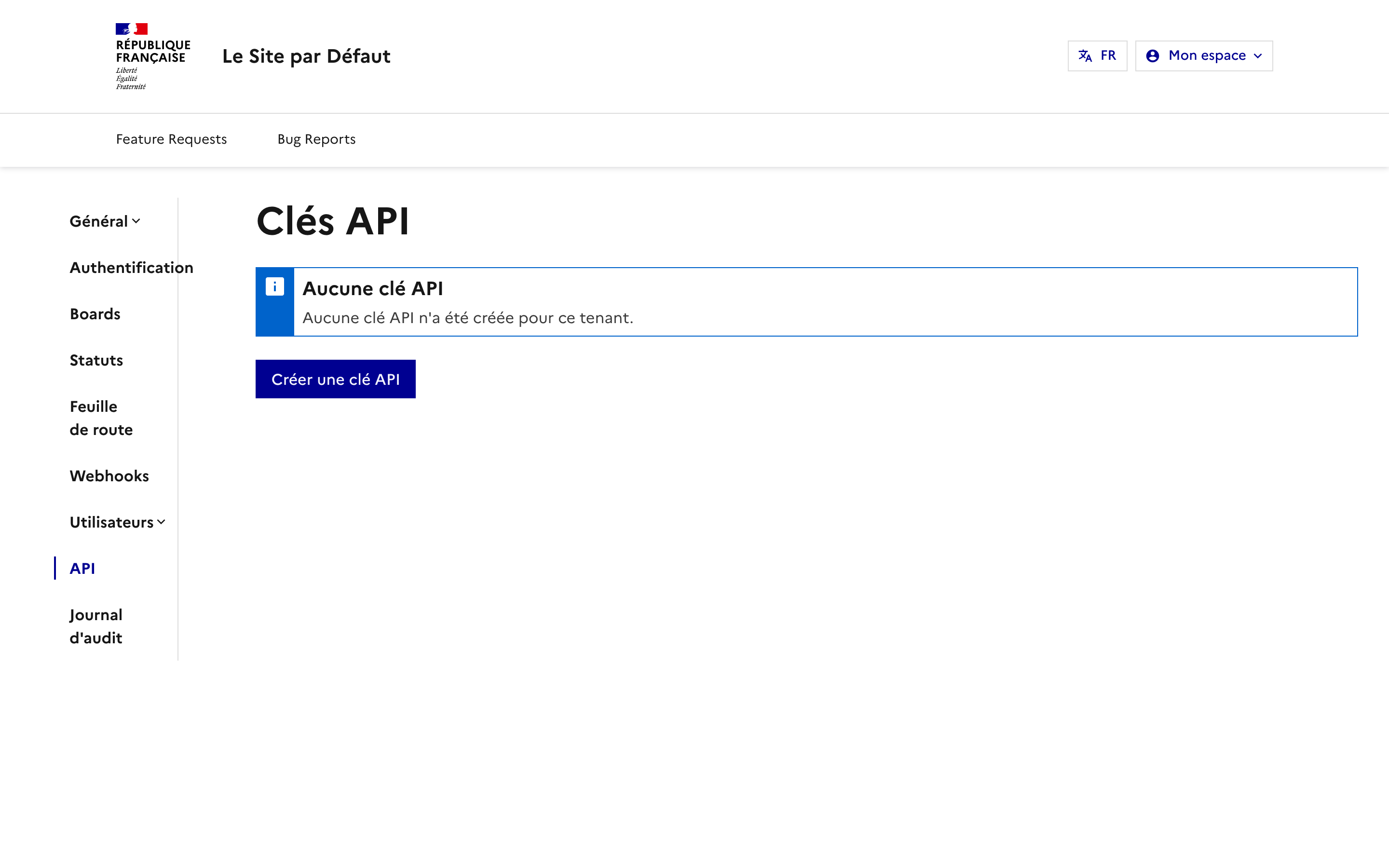Image resolution: width=1389 pixels, height=868 pixels.
Task: View the Feuille de route settings
Action: click(101, 417)
